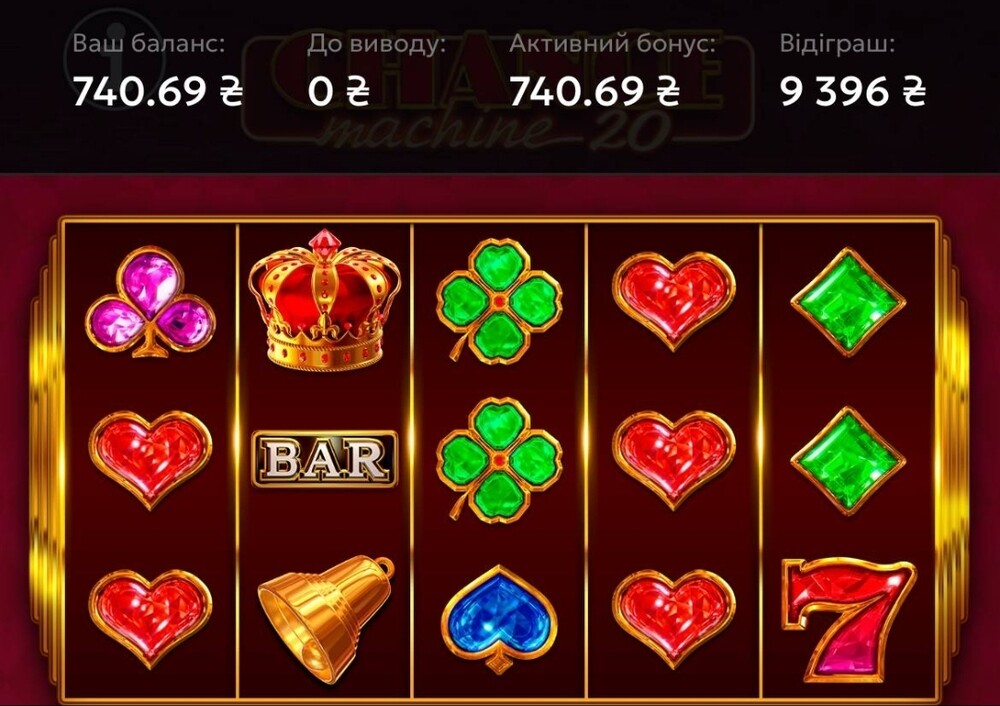This screenshot has width=1000, height=706.
Task: Click the bottom red heart on first reel
Action: [x=151, y=619]
